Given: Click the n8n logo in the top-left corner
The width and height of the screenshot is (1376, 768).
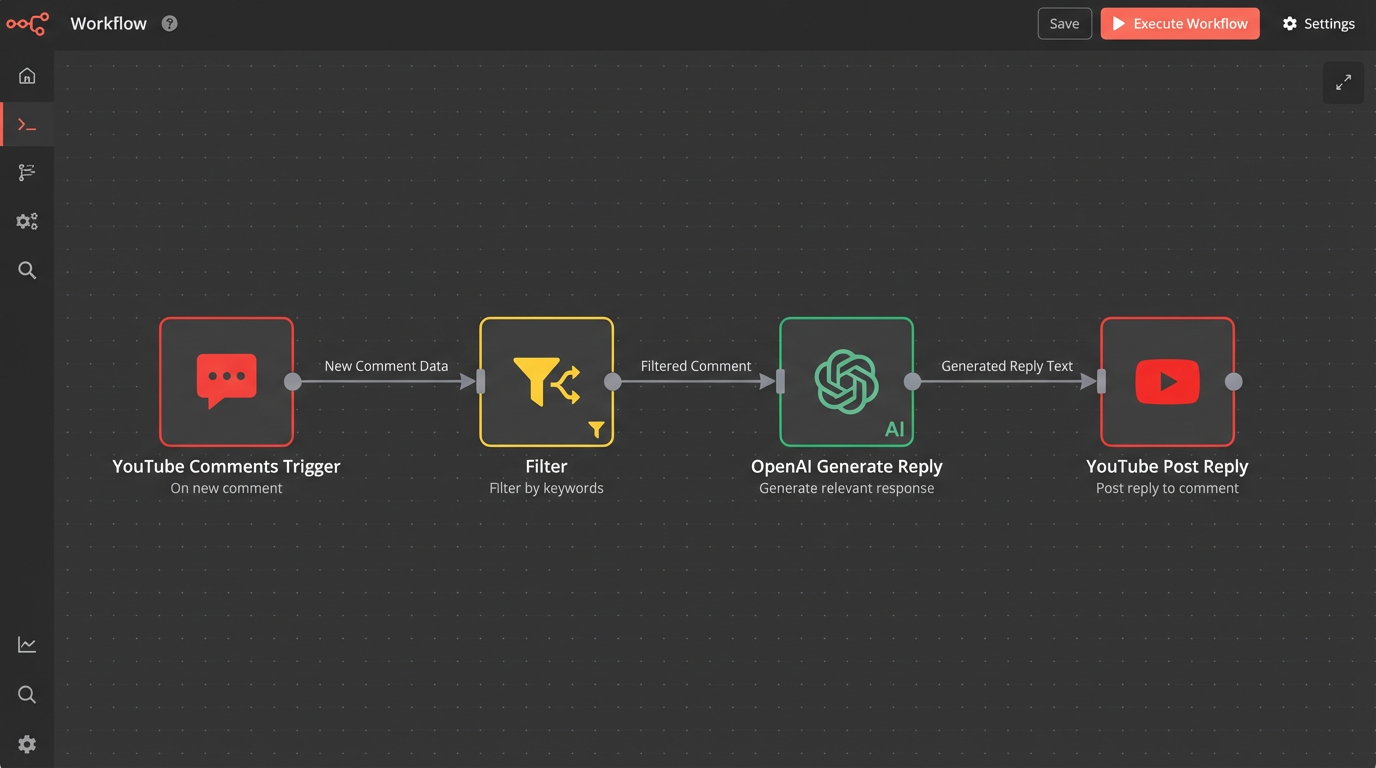Looking at the screenshot, I should [27, 23].
